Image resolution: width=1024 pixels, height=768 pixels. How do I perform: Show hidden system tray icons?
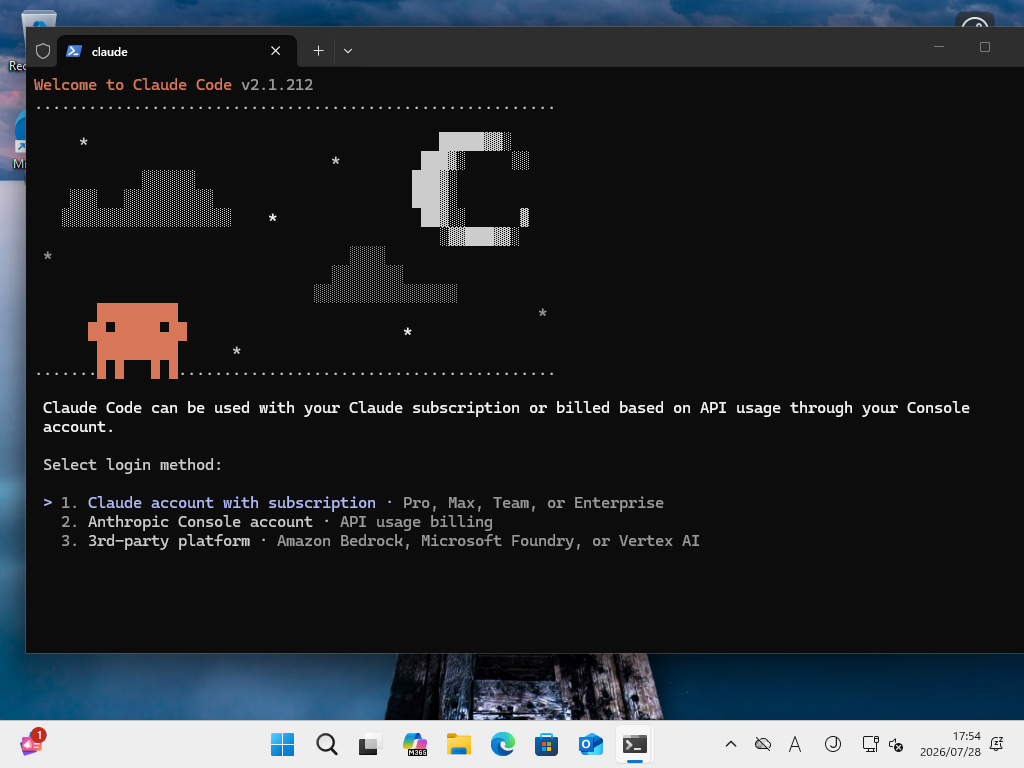[x=731, y=744]
